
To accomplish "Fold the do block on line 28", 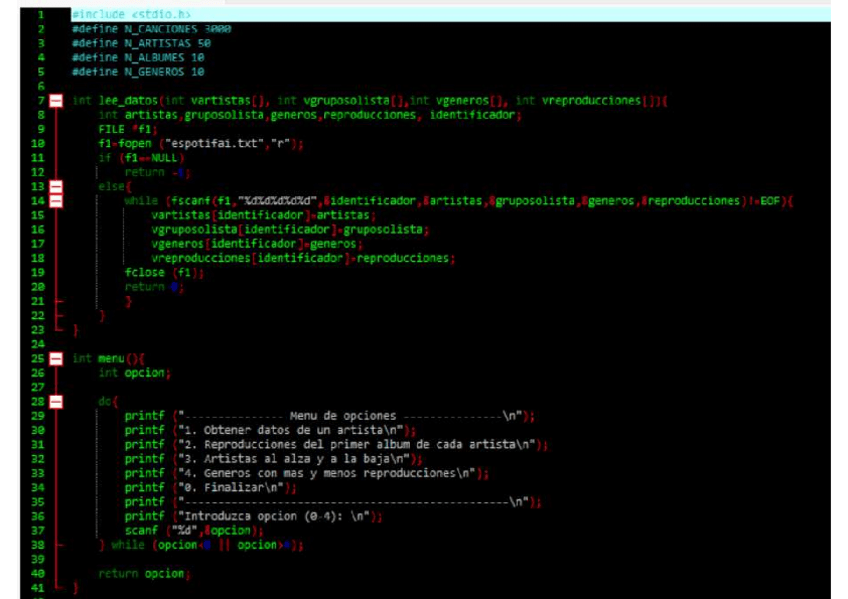I will click(x=55, y=401).
